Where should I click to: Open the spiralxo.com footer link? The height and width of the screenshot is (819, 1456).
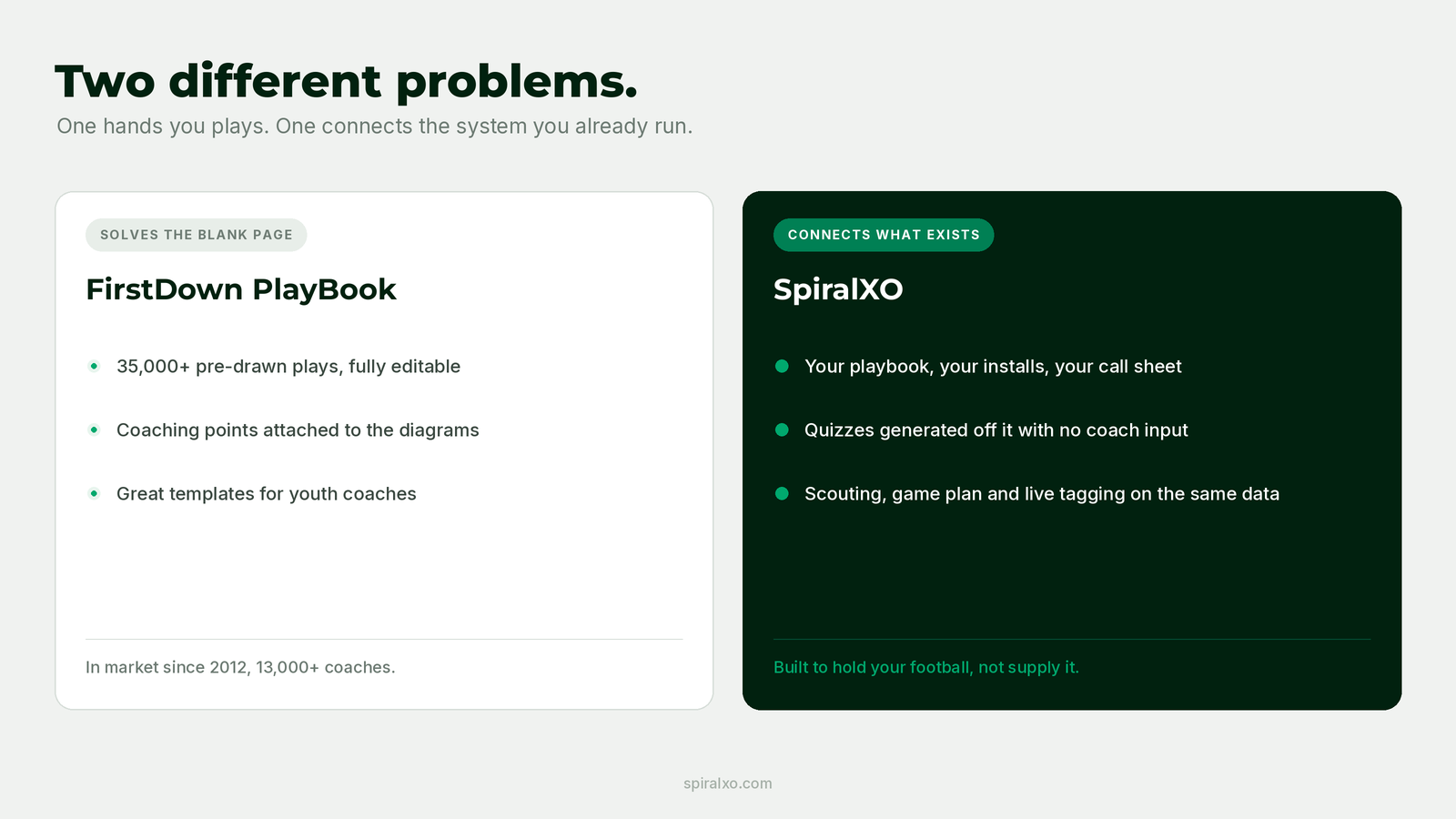tap(728, 784)
